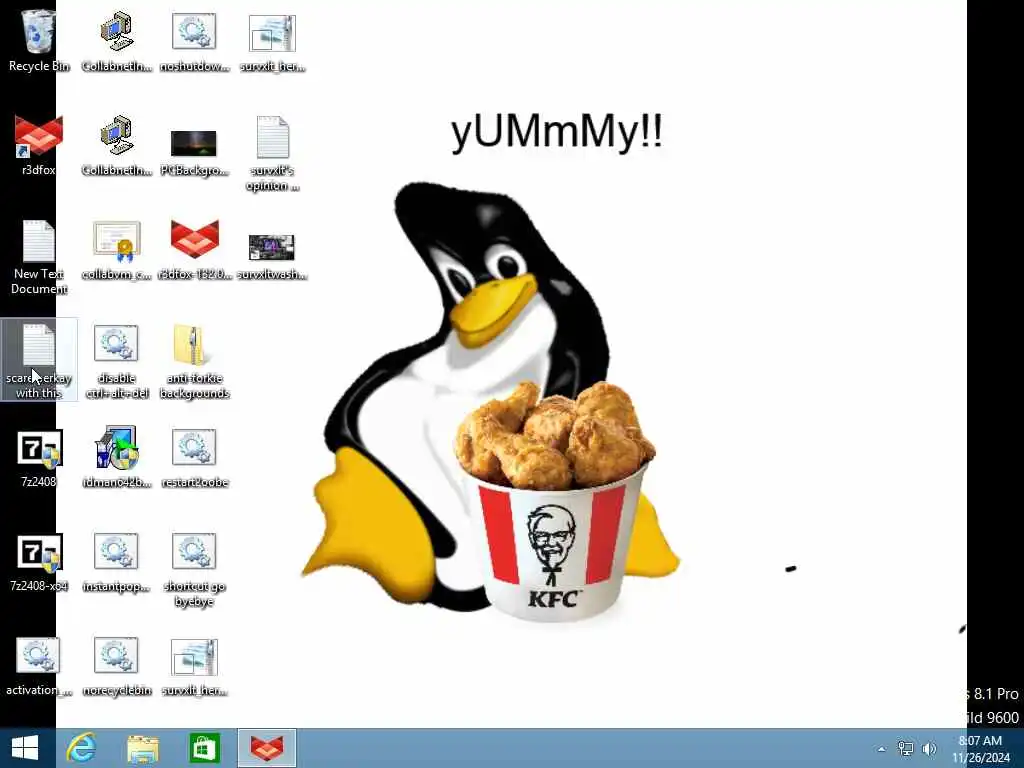
Task: Select the r3dfox-132.0... installer icon
Action: coord(194,249)
